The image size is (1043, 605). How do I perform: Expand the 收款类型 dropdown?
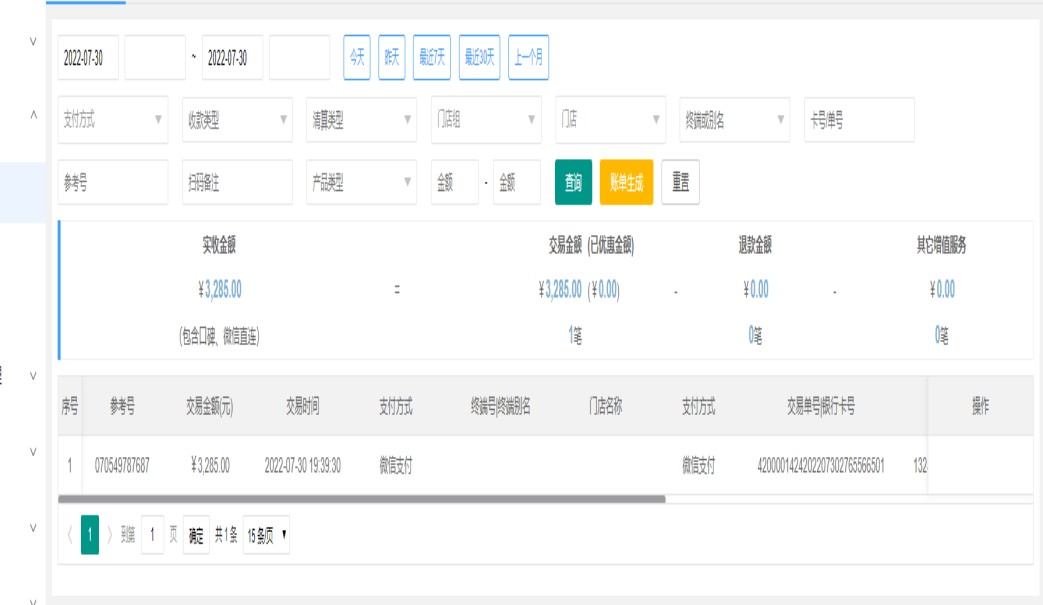[237, 120]
